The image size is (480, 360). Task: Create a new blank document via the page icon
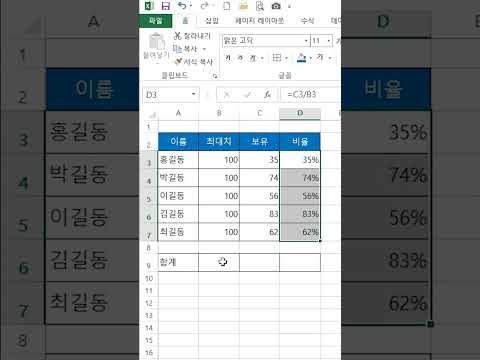click(x=227, y=6)
